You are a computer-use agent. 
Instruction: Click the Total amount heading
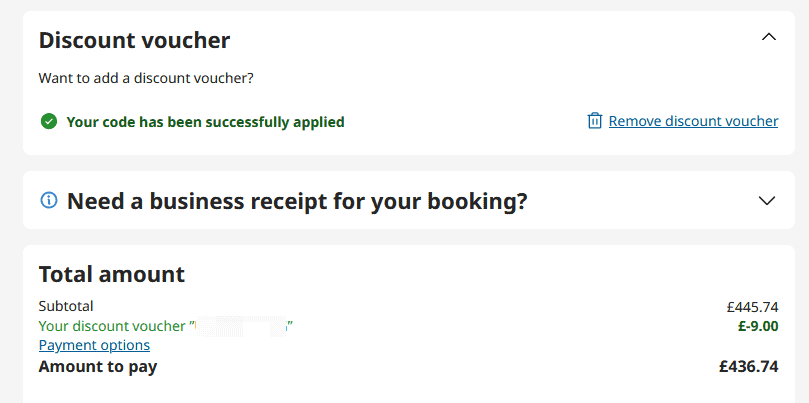pos(111,275)
